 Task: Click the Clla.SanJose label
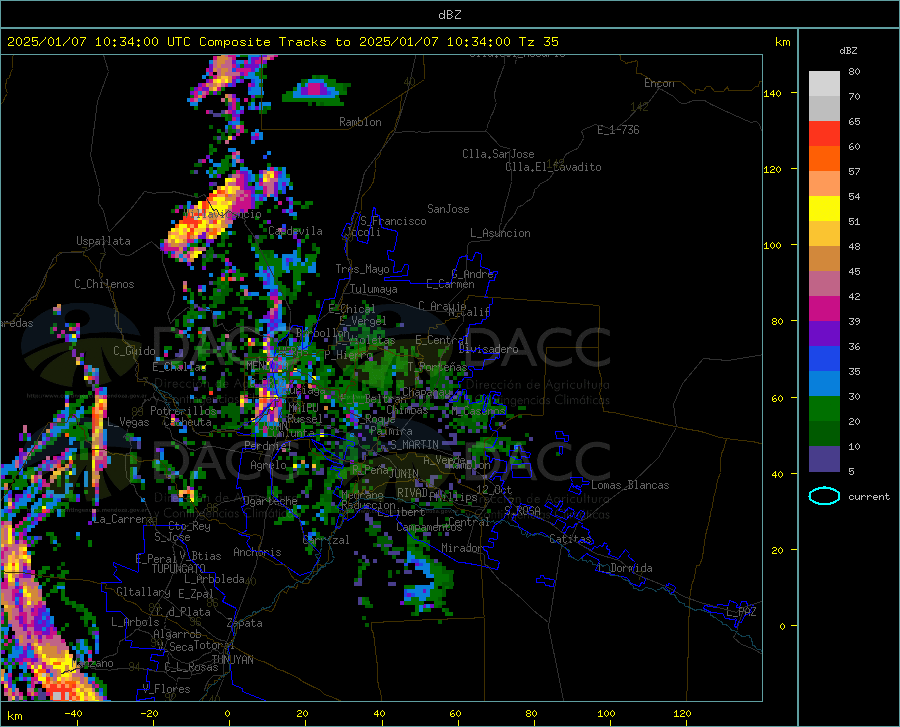498,154
